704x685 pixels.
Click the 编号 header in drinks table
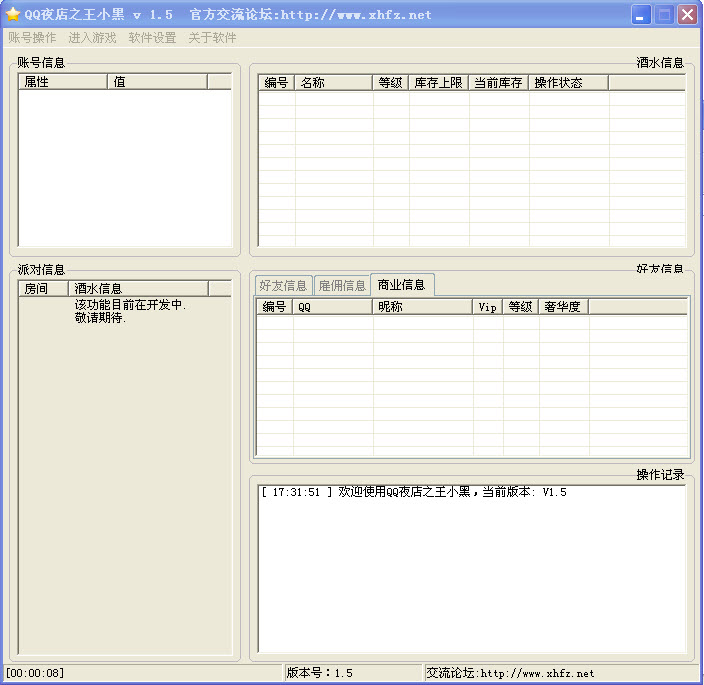277,83
